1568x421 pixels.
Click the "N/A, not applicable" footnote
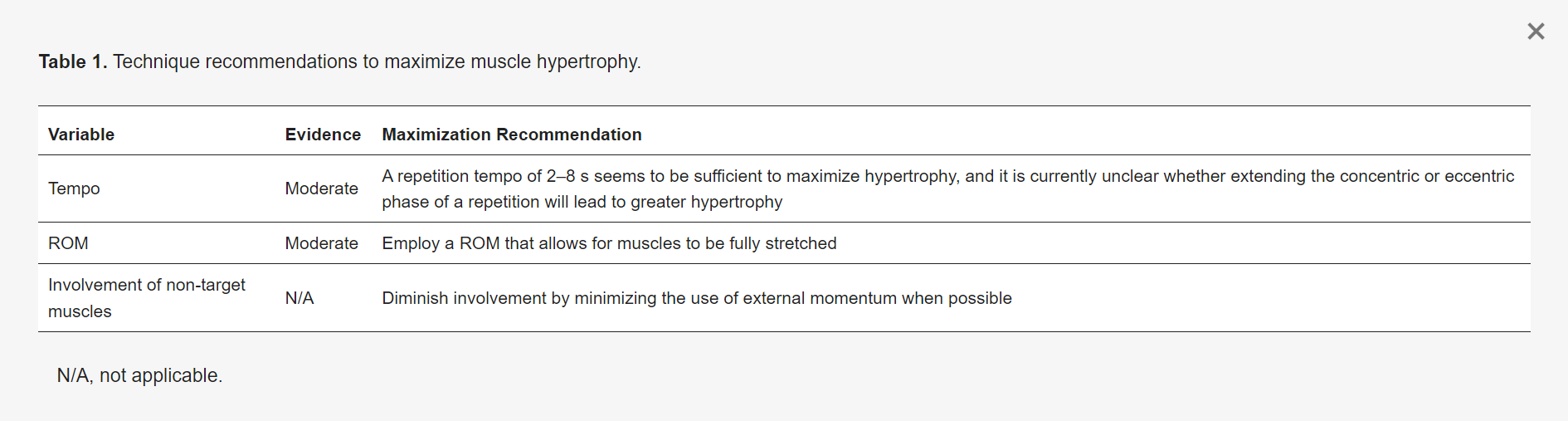point(139,375)
